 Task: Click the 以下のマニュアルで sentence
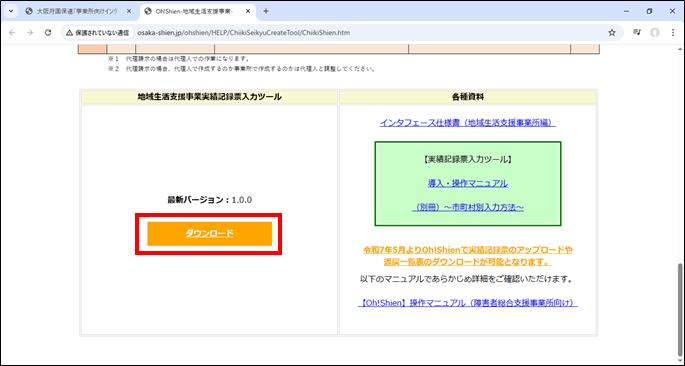click(467, 279)
